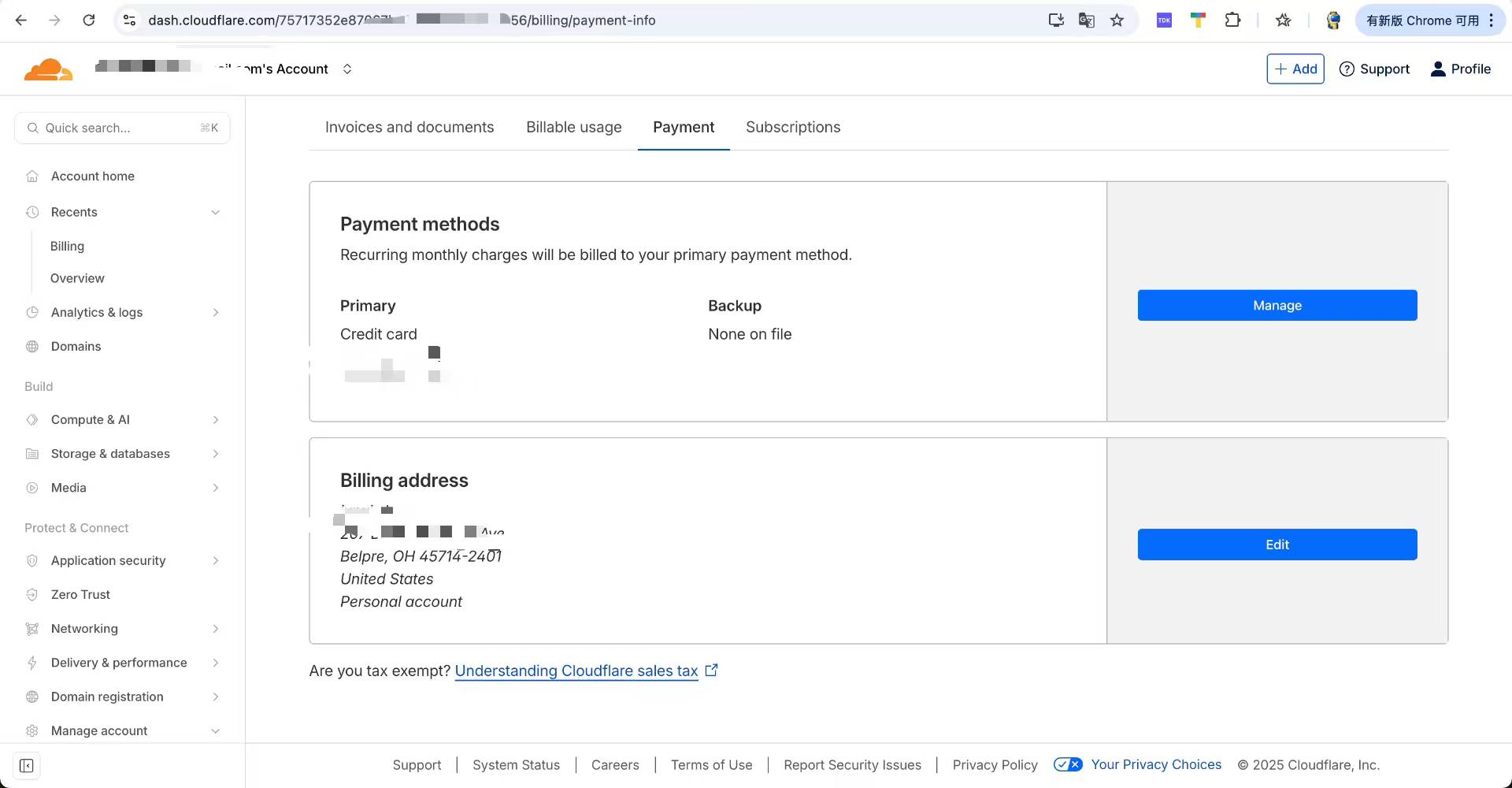Collapse the Manage account chevron
Image resolution: width=1512 pixels, height=788 pixels.
[x=216, y=731]
